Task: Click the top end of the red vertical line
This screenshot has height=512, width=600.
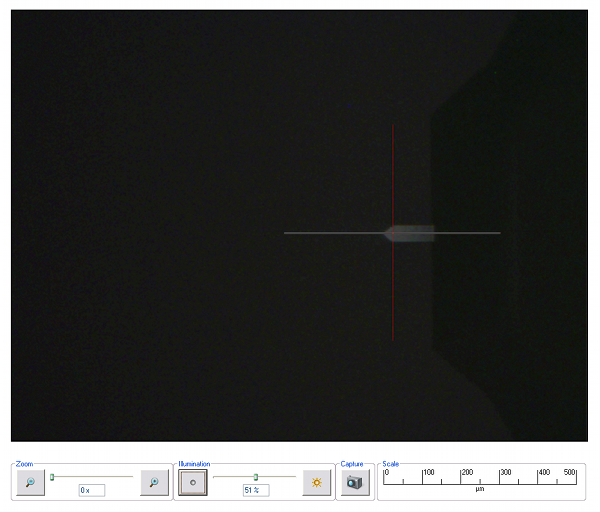Action: pyautogui.click(x=392, y=127)
